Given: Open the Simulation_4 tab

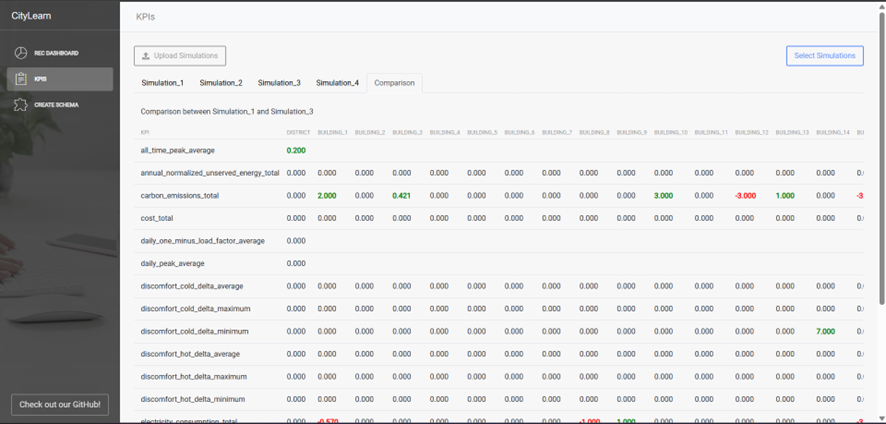Looking at the screenshot, I should click(337, 83).
